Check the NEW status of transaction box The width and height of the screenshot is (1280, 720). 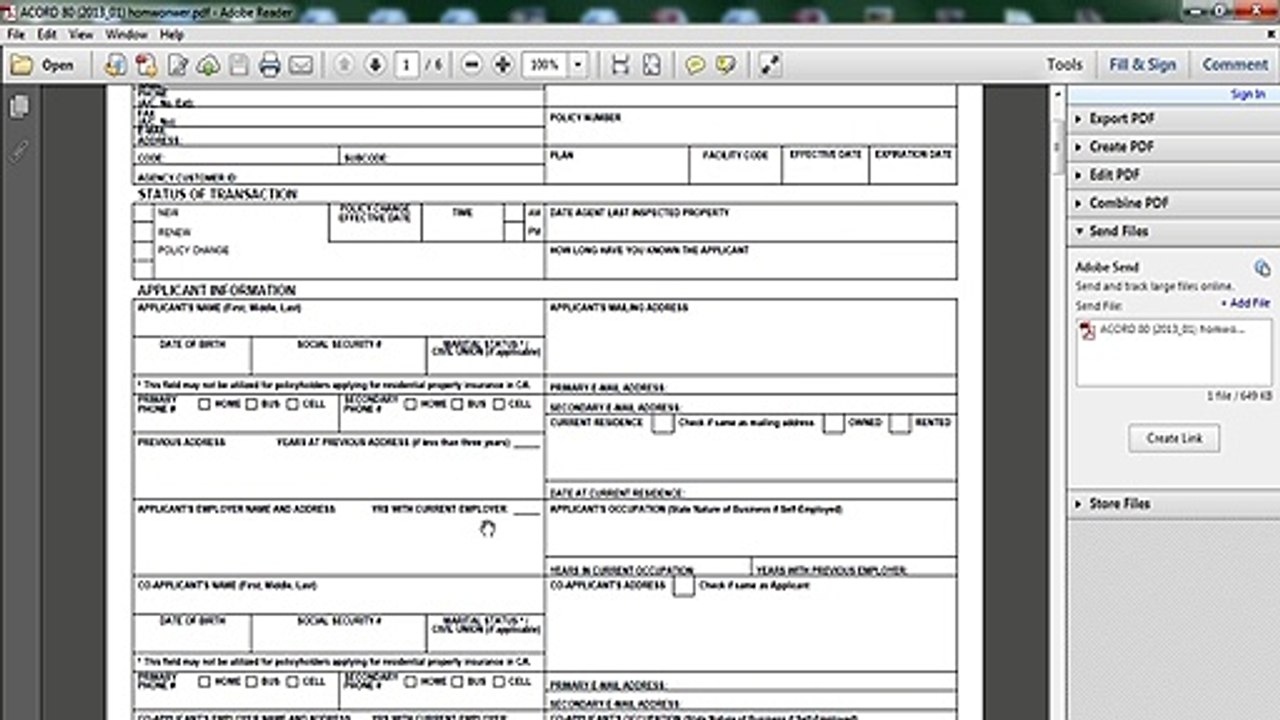tap(144, 213)
